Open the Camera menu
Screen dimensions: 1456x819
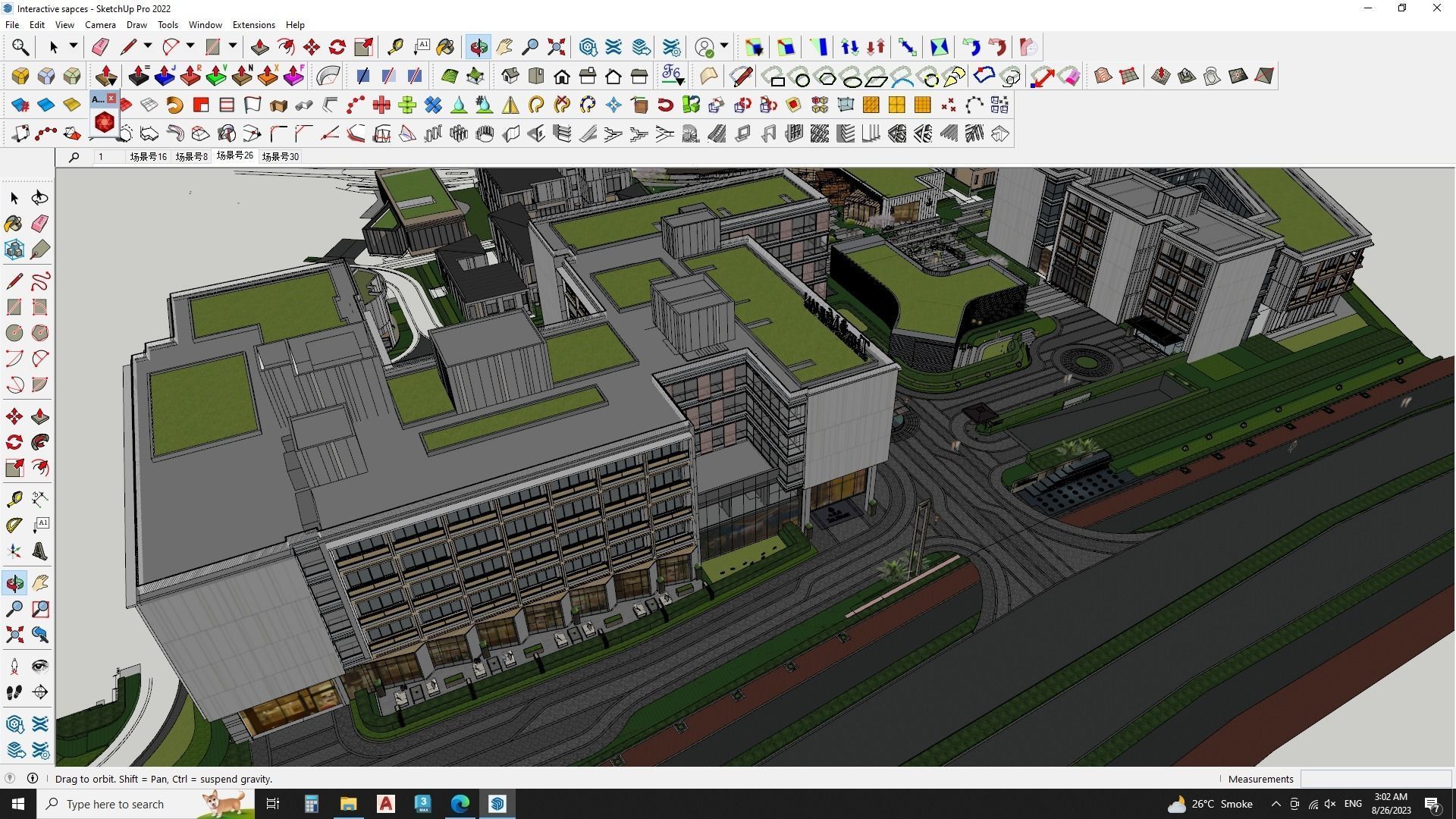[100, 24]
